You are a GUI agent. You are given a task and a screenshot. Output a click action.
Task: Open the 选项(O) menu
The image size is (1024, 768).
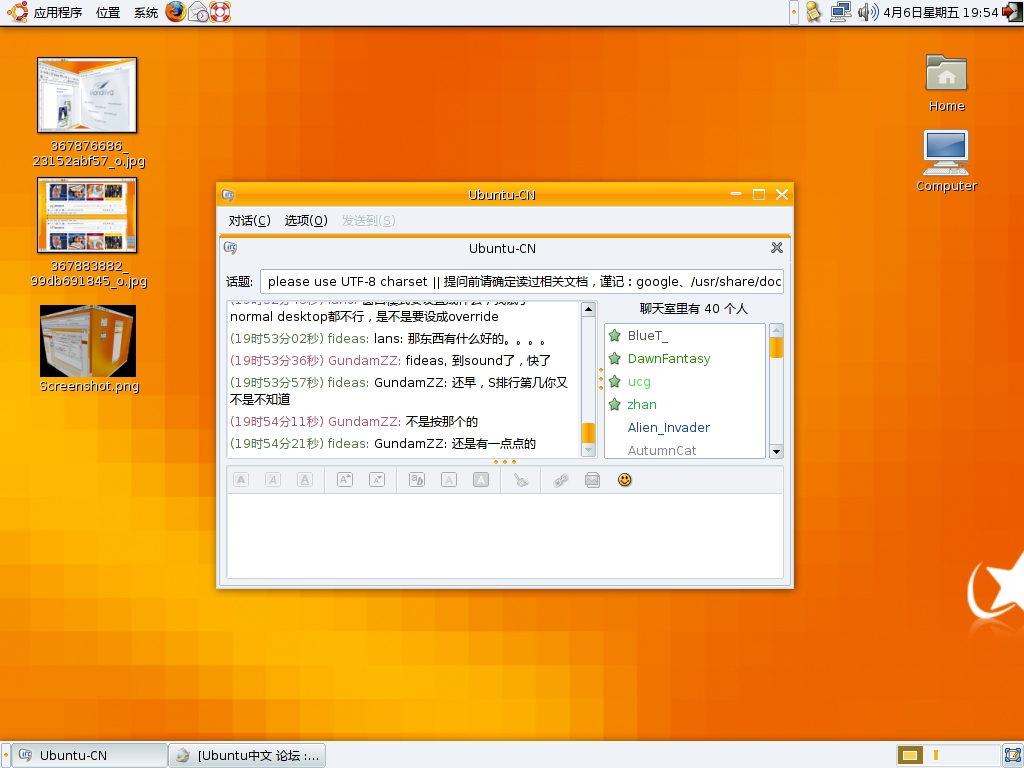pos(306,221)
